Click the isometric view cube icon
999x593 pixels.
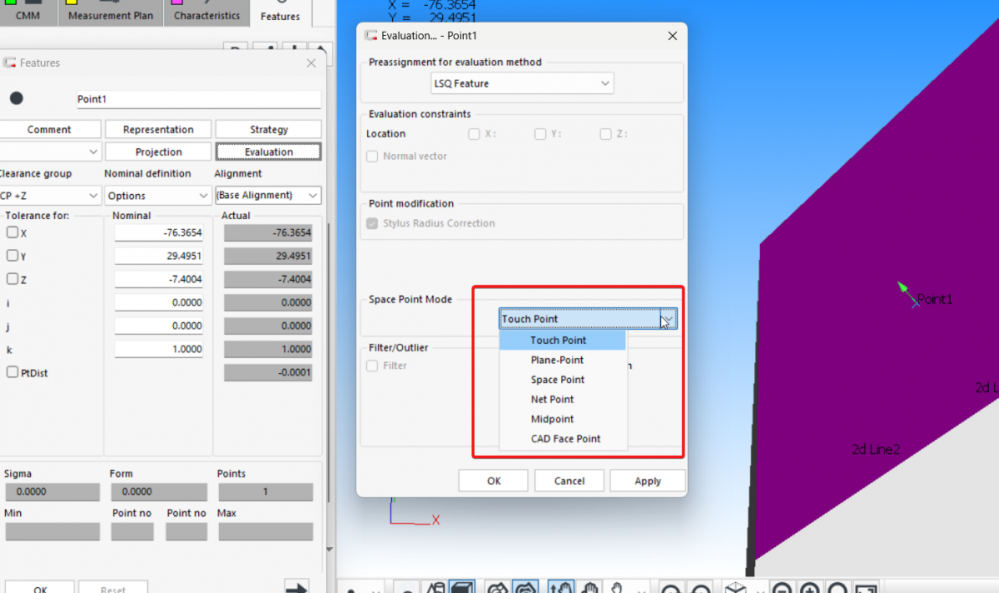click(x=735, y=587)
